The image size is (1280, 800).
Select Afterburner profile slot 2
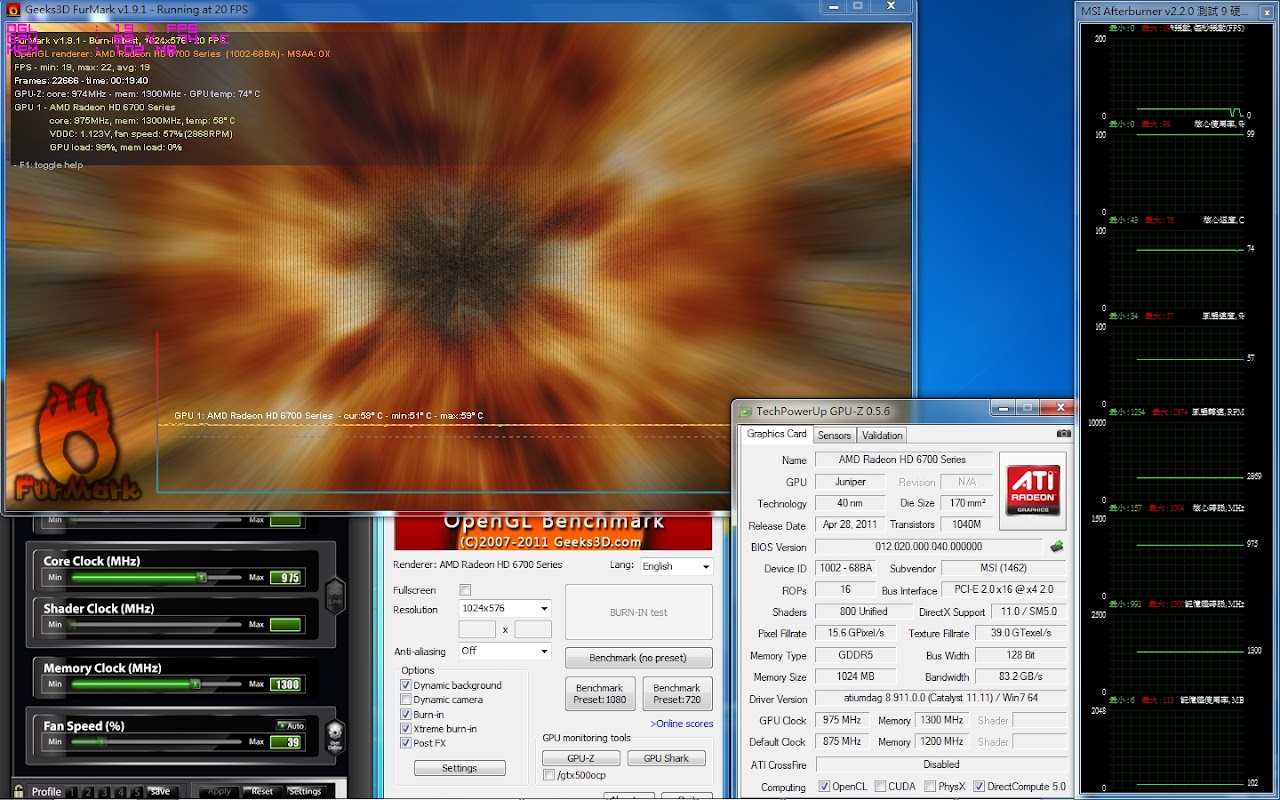click(88, 792)
